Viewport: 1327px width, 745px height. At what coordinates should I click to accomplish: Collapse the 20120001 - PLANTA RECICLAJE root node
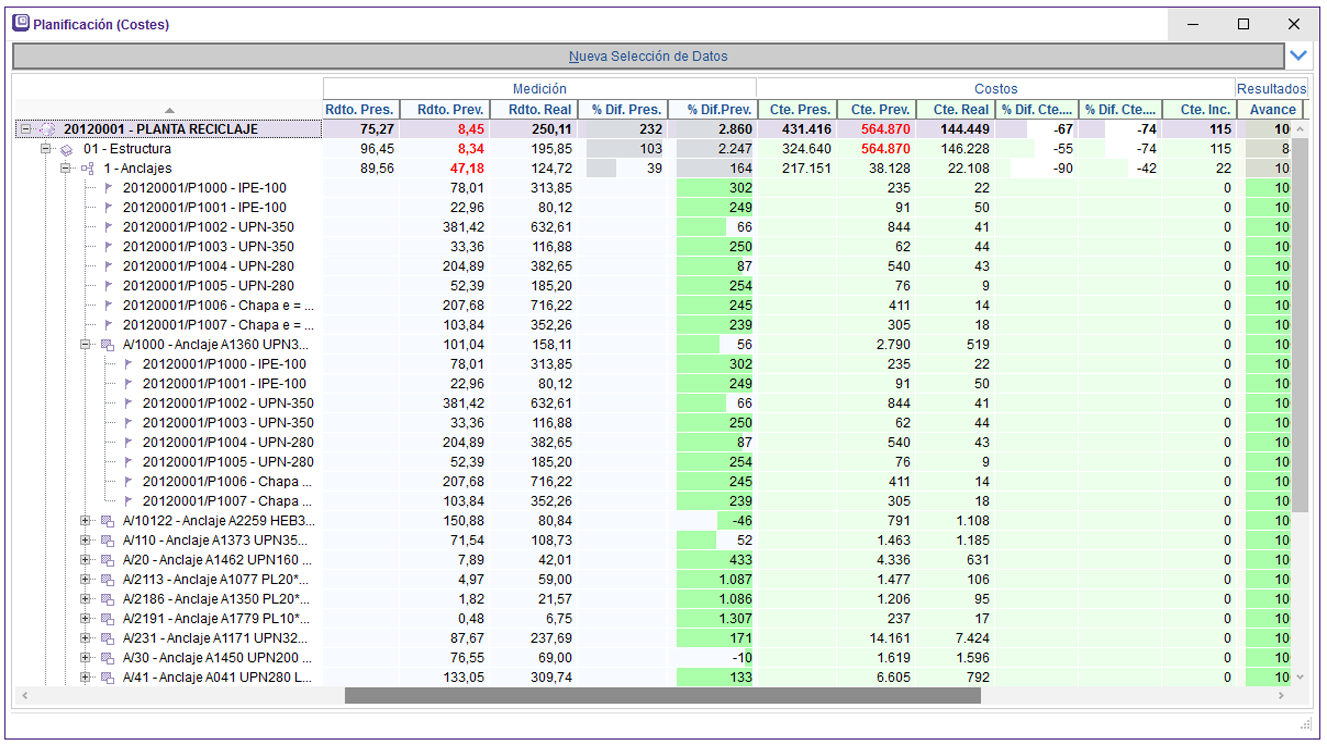pyautogui.click(x=26, y=129)
